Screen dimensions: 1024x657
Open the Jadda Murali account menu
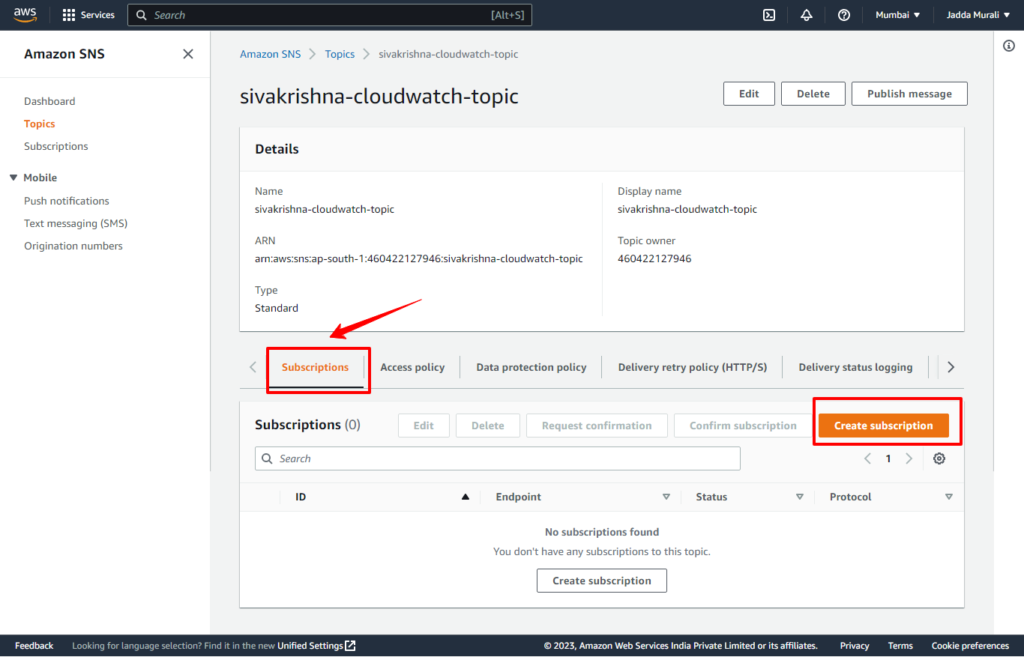coord(978,14)
